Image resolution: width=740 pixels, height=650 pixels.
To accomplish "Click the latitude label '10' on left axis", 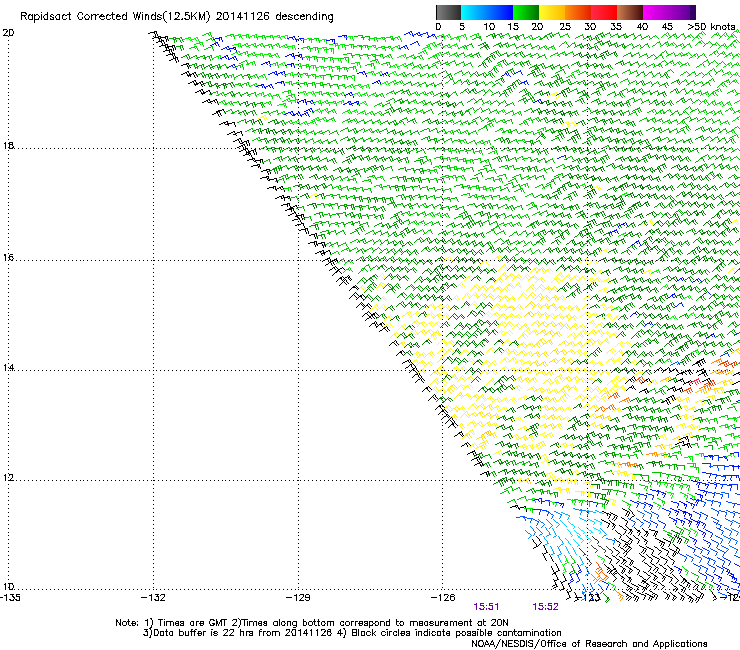I will (x=8, y=587).
